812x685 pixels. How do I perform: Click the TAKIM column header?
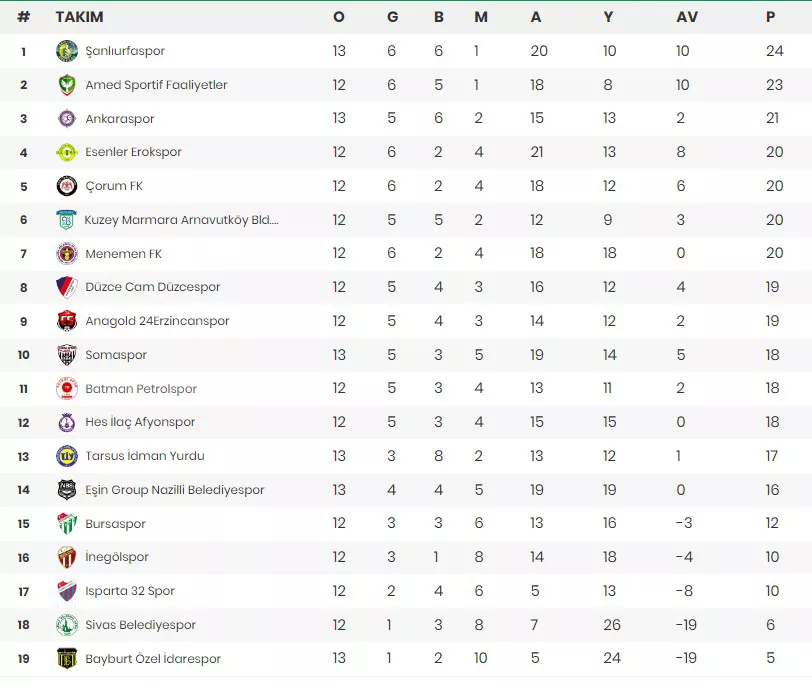[80, 17]
